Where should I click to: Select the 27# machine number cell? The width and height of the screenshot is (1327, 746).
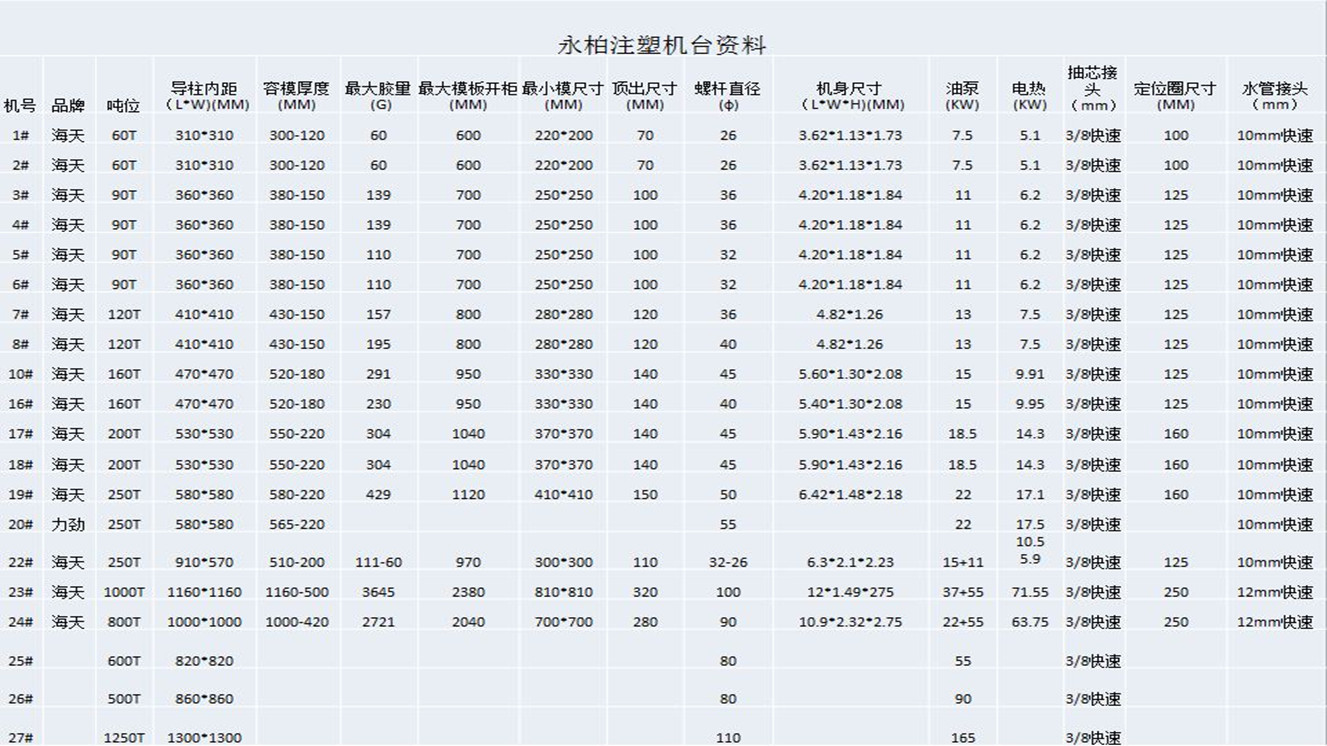coord(20,737)
